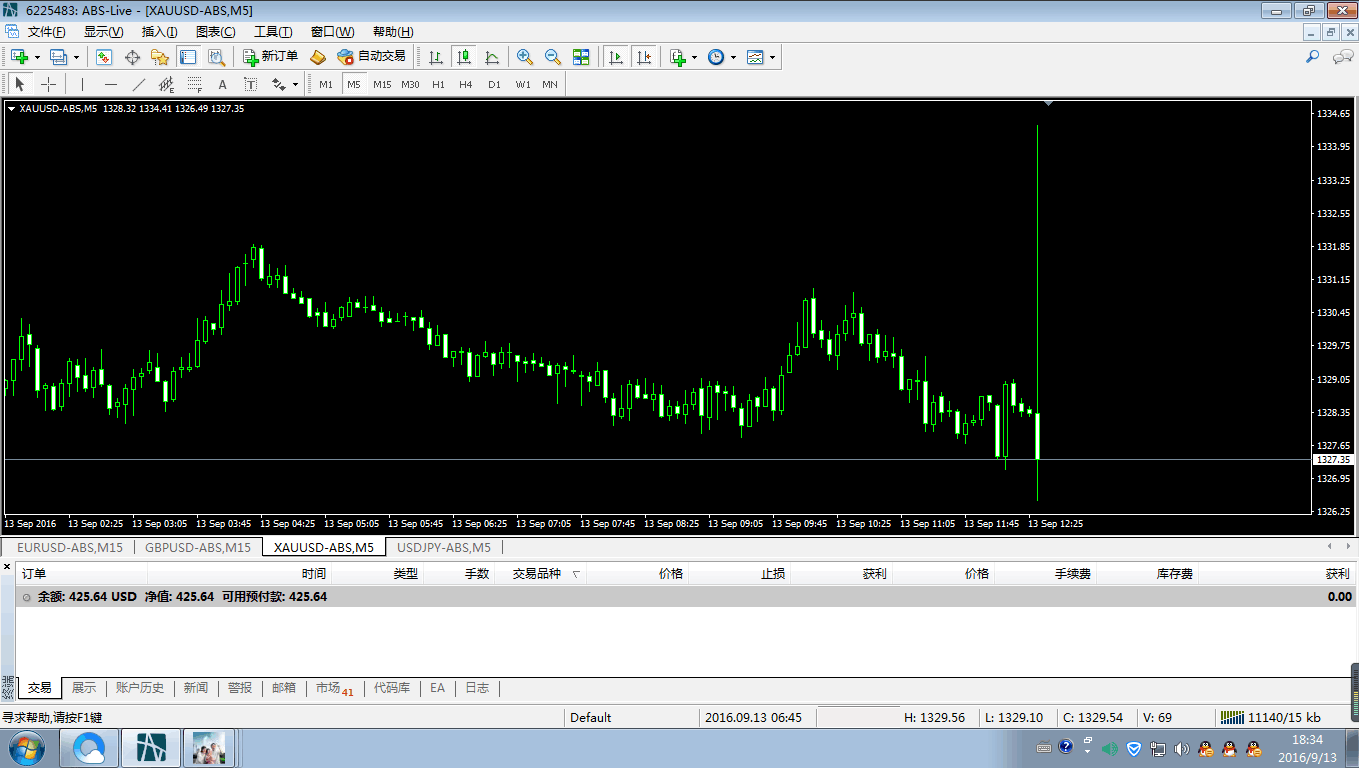Viewport: 1359px width, 768px height.
Task: Expand the periodicity clock dropdown arrow
Action: tap(733, 57)
